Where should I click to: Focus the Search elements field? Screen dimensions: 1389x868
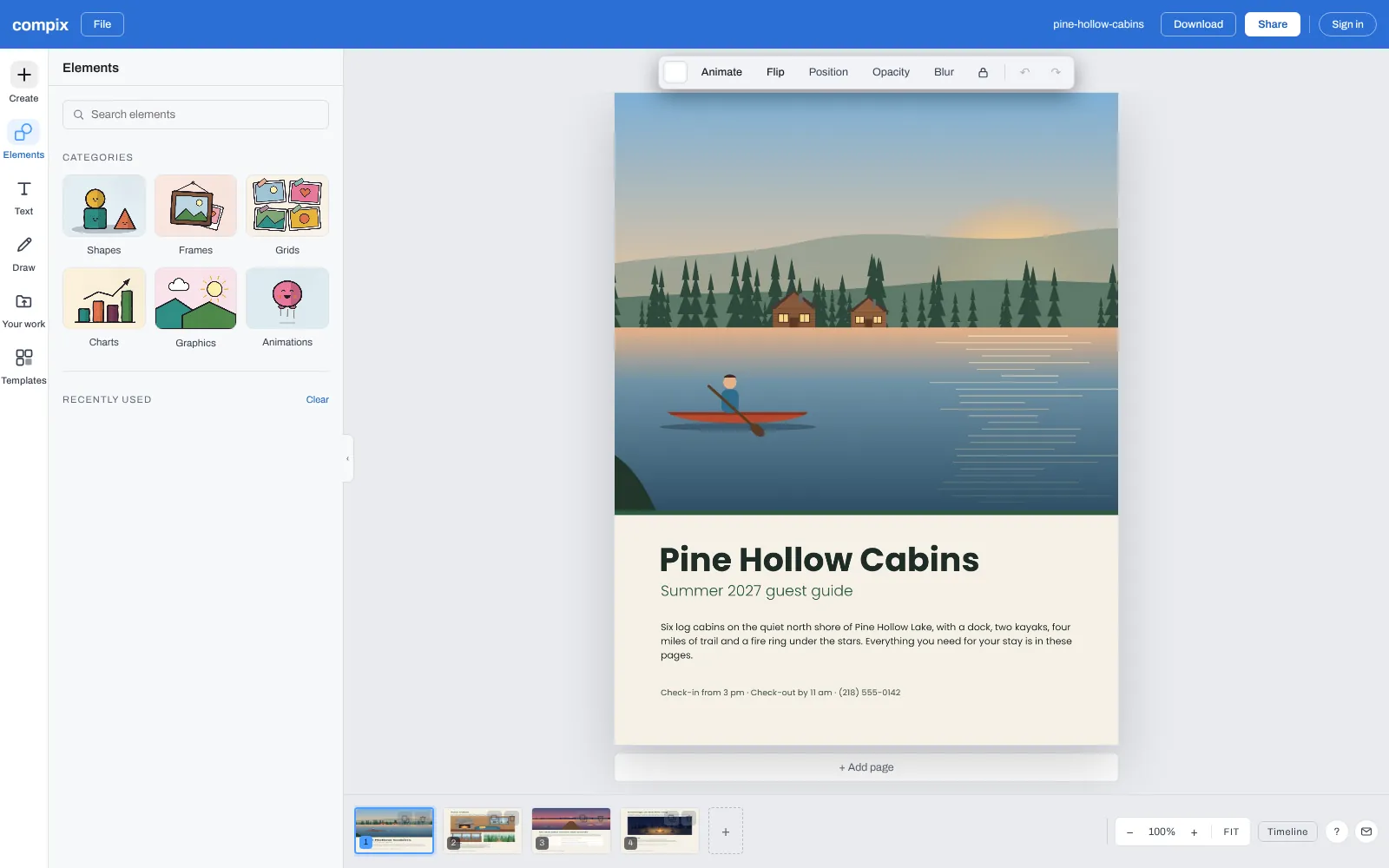(x=195, y=115)
